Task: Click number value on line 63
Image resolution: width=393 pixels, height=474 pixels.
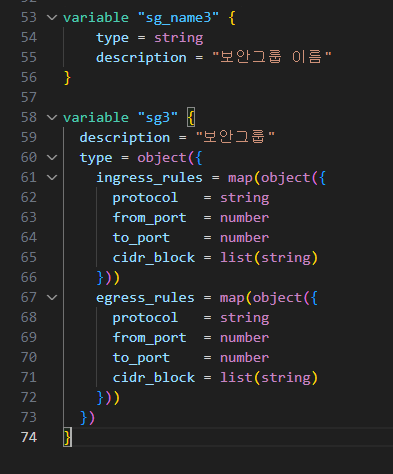Action: click(244, 218)
